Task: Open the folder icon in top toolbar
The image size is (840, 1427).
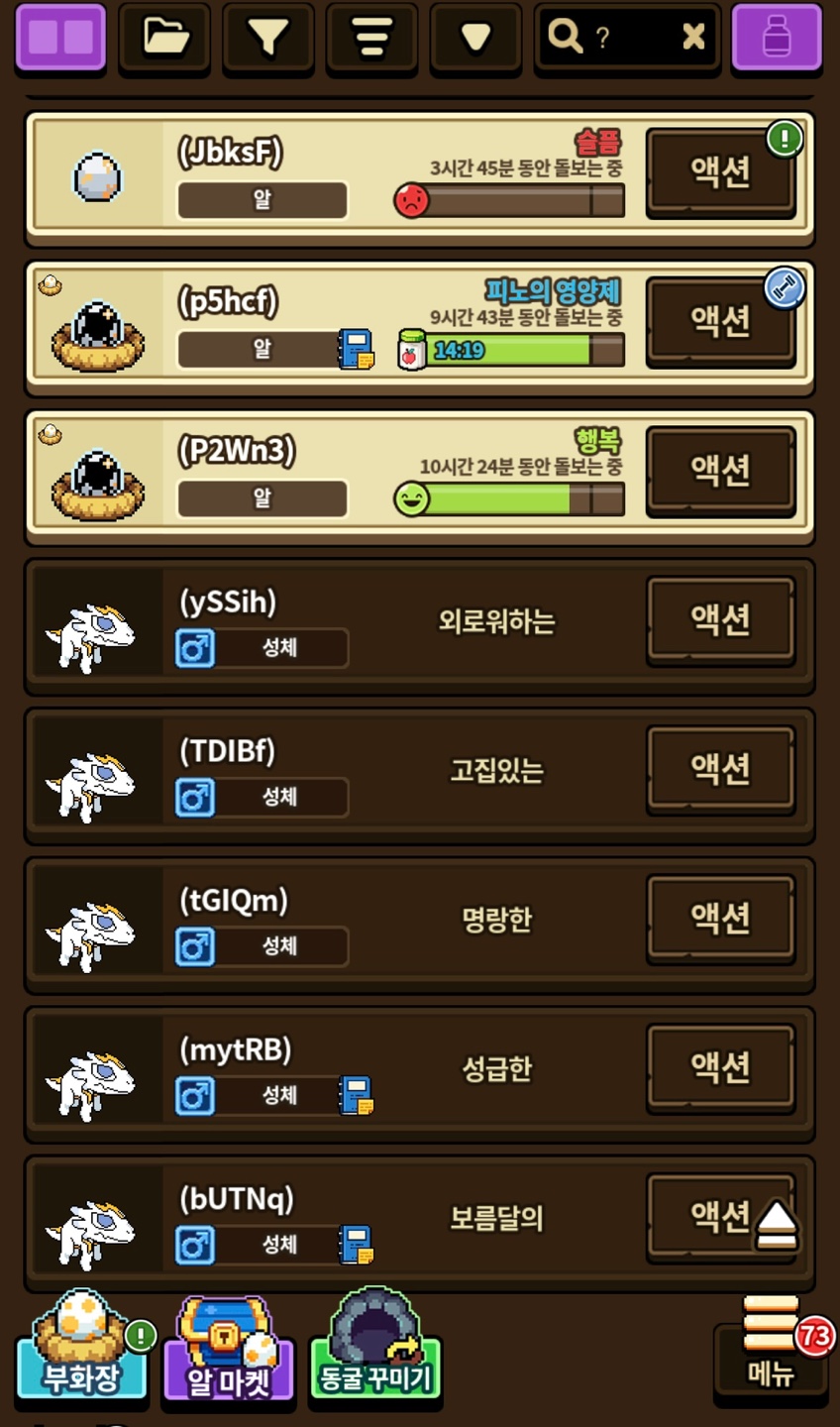Action: [164, 38]
